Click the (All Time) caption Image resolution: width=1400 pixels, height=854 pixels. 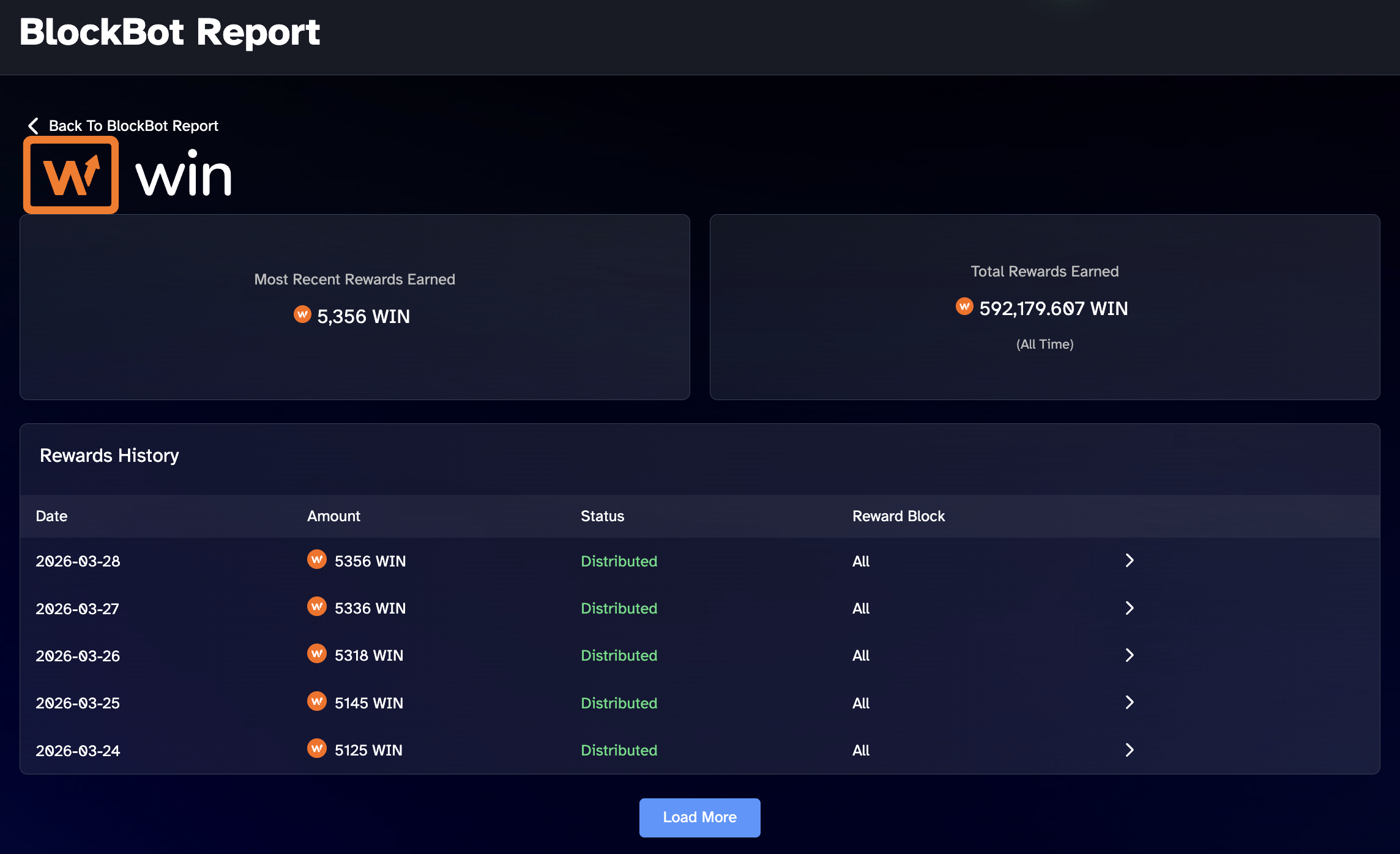1045,344
